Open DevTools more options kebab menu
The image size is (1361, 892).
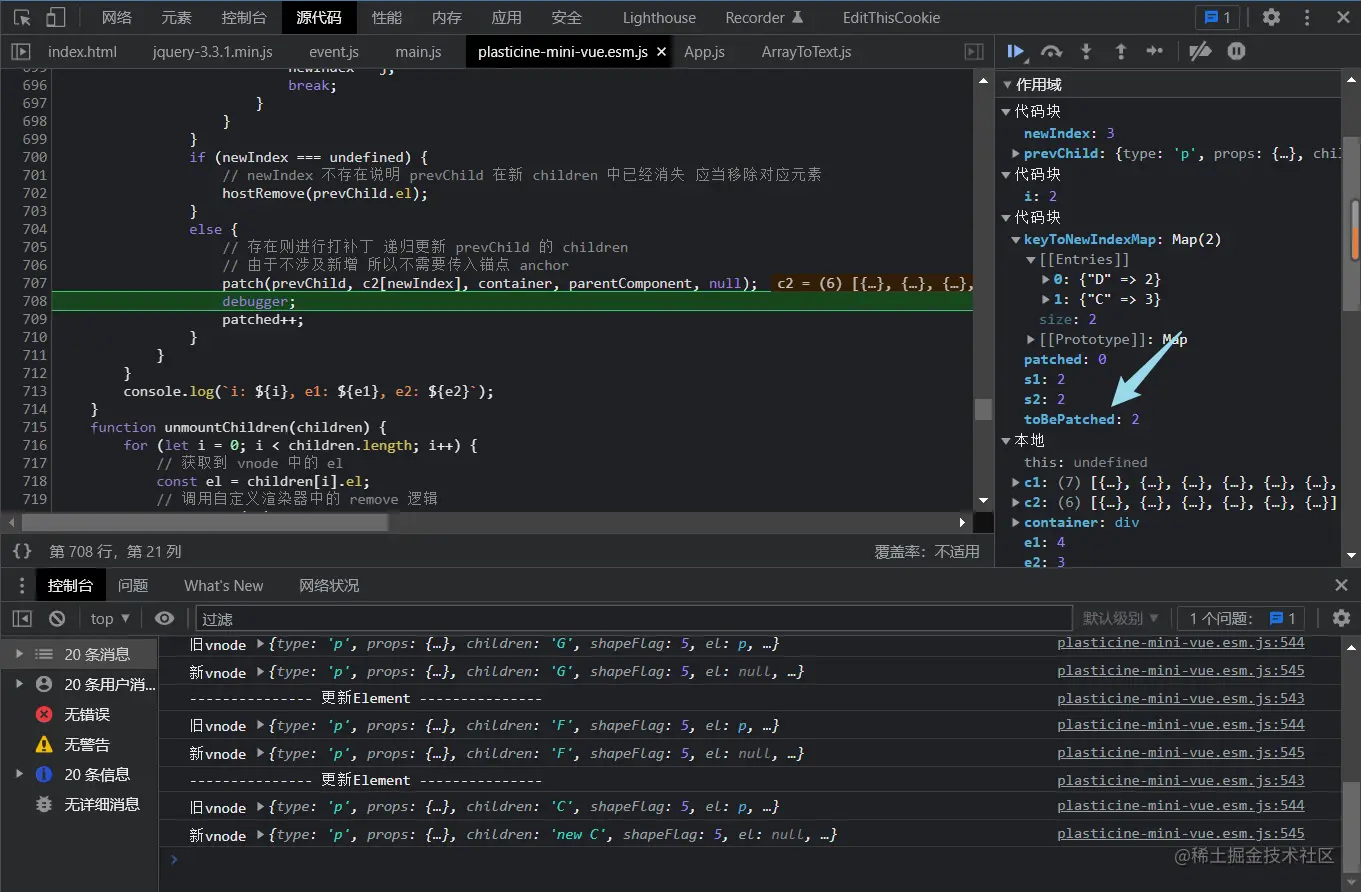coord(1306,17)
